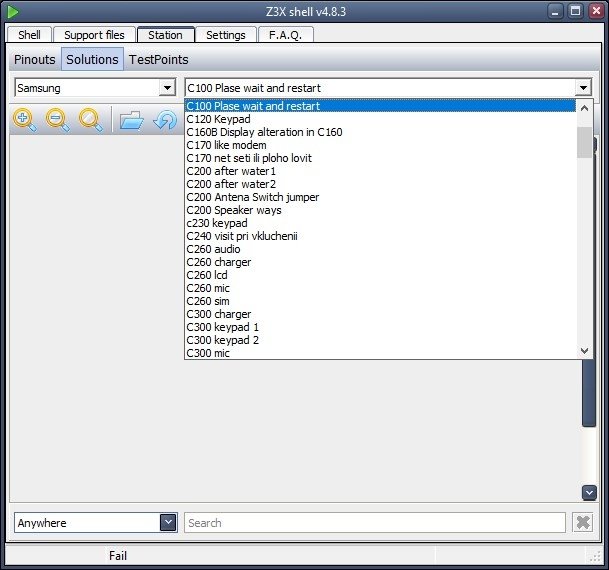609x570 pixels.
Task: Click the dropdown list scroll down arrow
Action: pyautogui.click(x=584, y=351)
